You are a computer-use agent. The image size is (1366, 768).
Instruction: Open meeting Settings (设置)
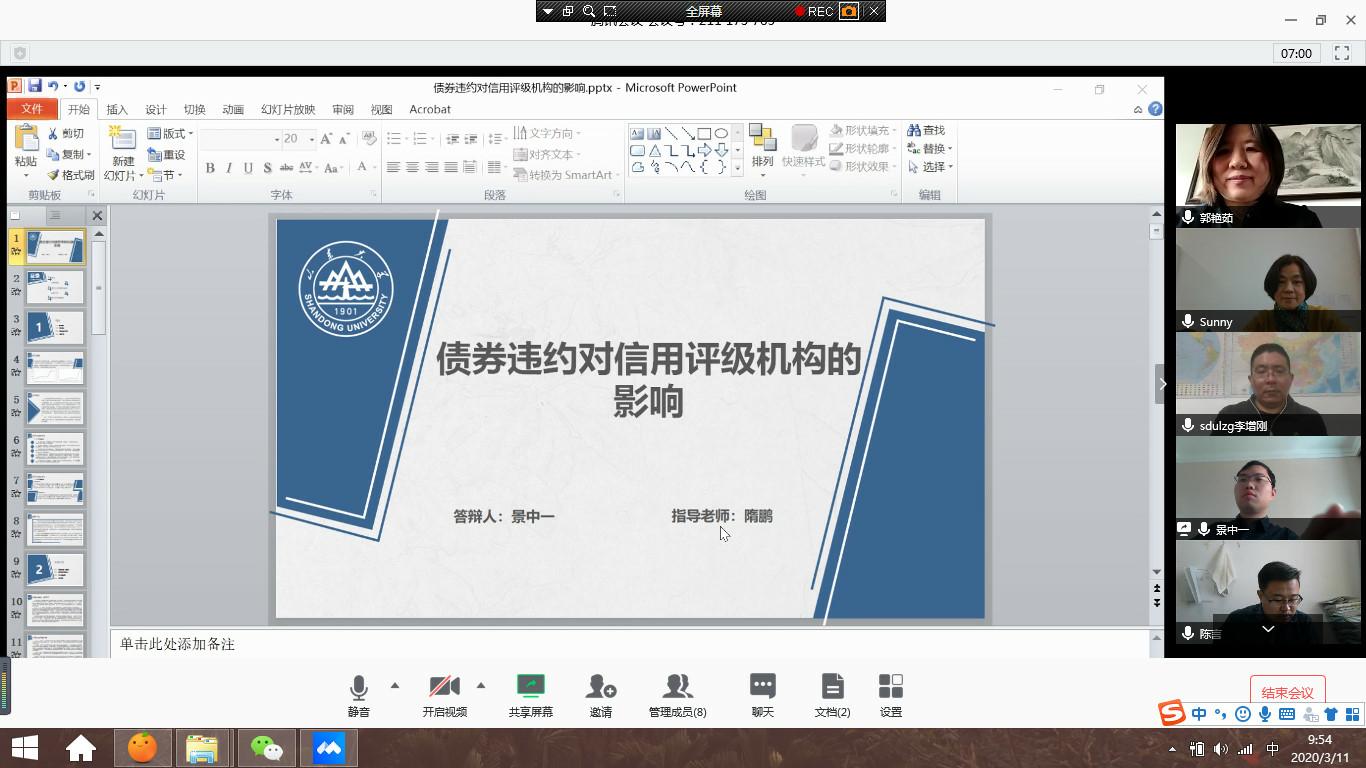point(890,687)
